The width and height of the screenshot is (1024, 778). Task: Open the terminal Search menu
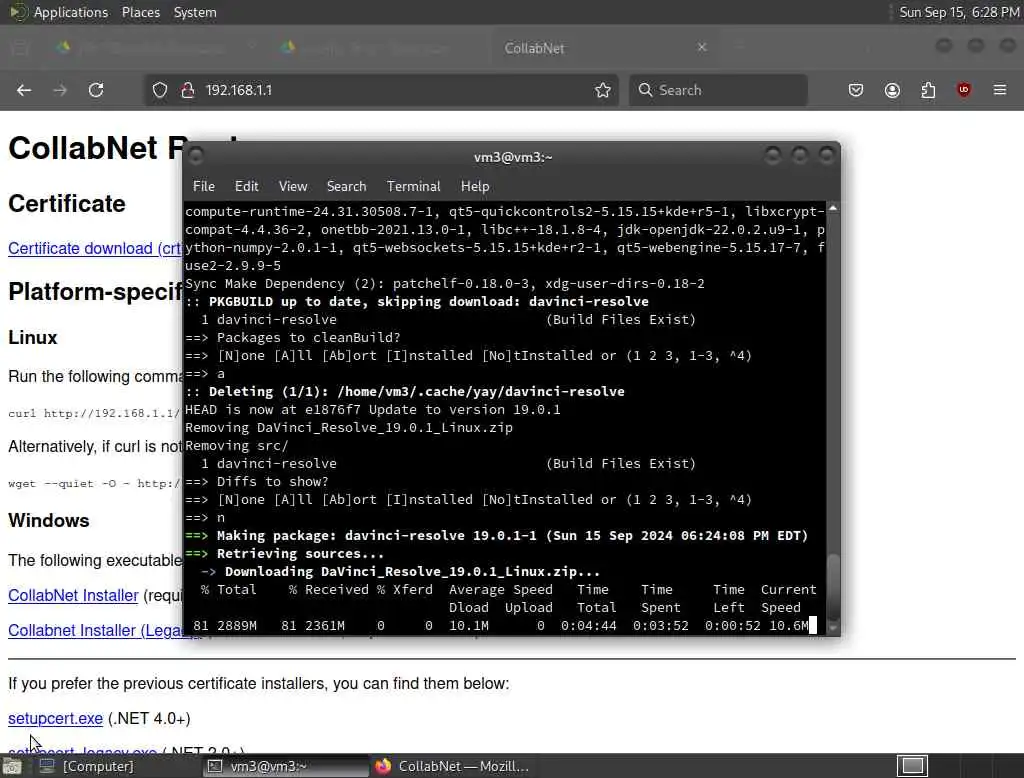[x=346, y=186]
